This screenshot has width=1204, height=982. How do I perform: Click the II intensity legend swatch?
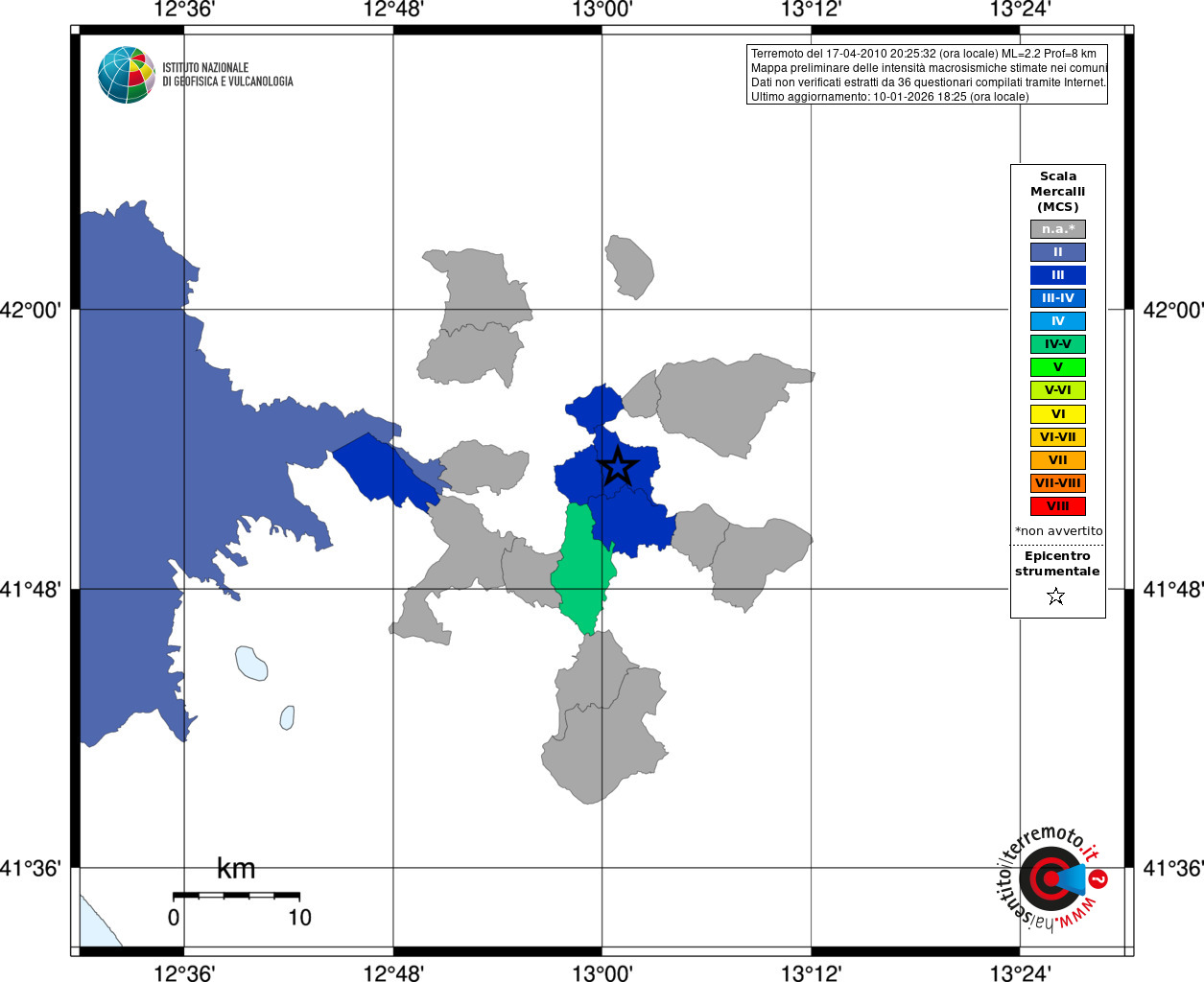tap(1058, 252)
